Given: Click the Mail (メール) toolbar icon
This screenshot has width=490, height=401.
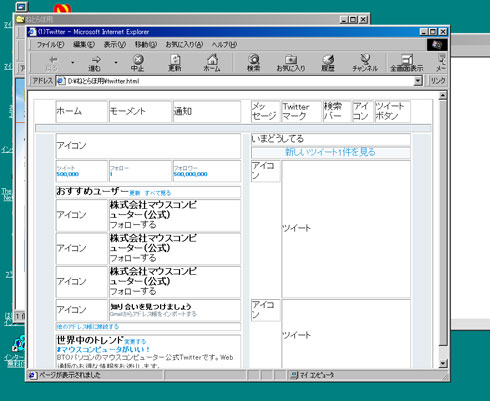Looking at the screenshot, I should click(441, 63).
